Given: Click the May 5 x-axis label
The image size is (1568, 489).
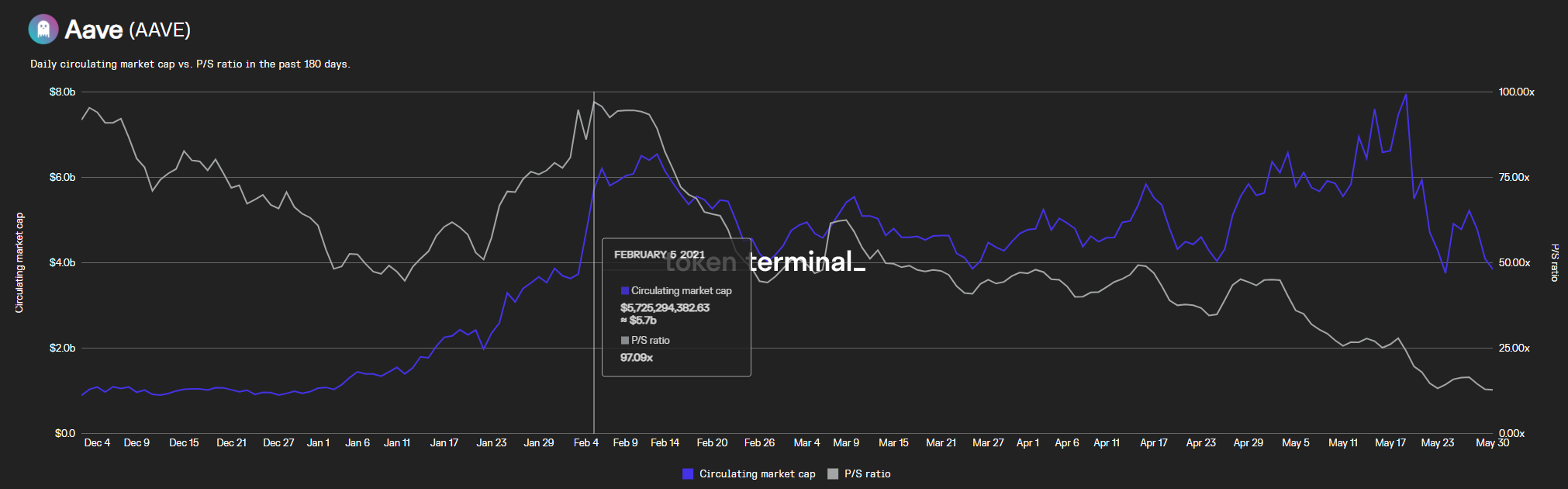Looking at the screenshot, I should [1296, 442].
